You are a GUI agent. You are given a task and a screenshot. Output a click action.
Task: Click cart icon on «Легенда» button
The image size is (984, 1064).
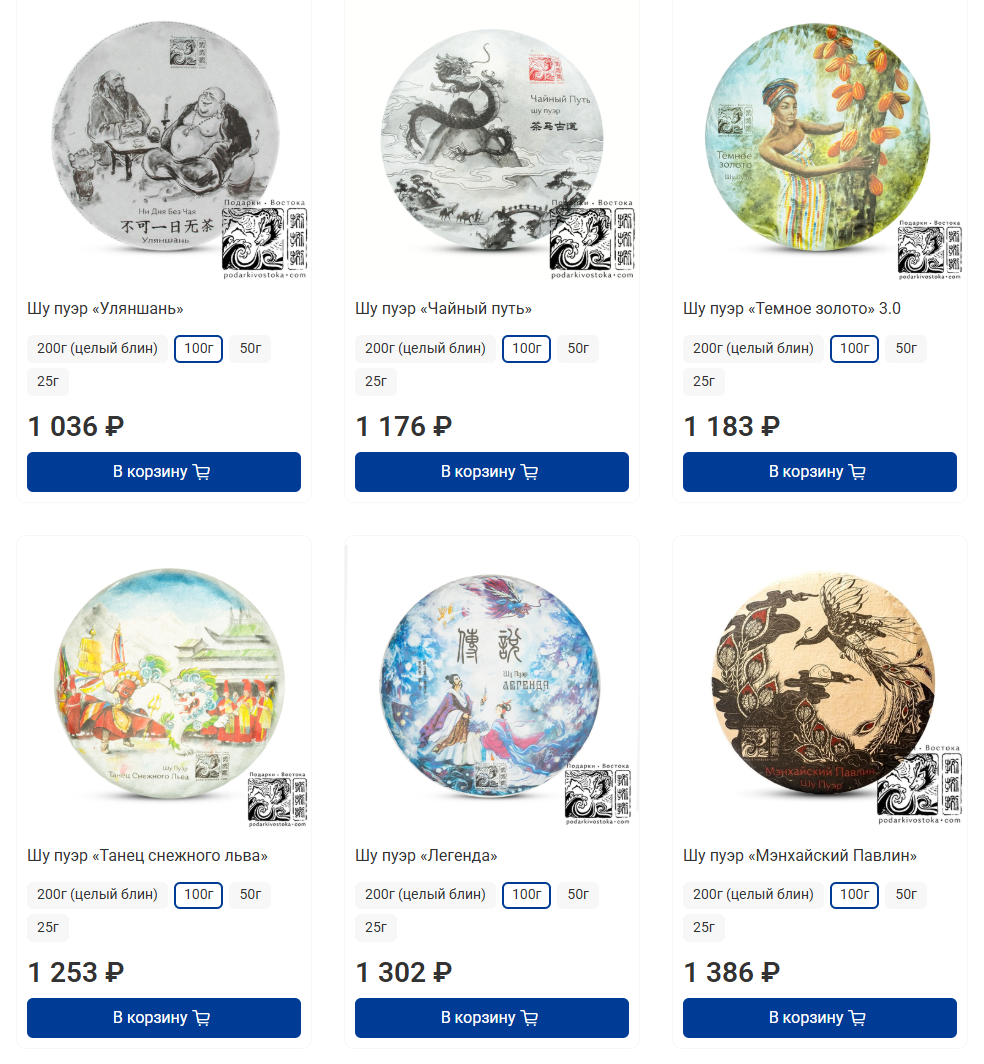(x=529, y=1017)
